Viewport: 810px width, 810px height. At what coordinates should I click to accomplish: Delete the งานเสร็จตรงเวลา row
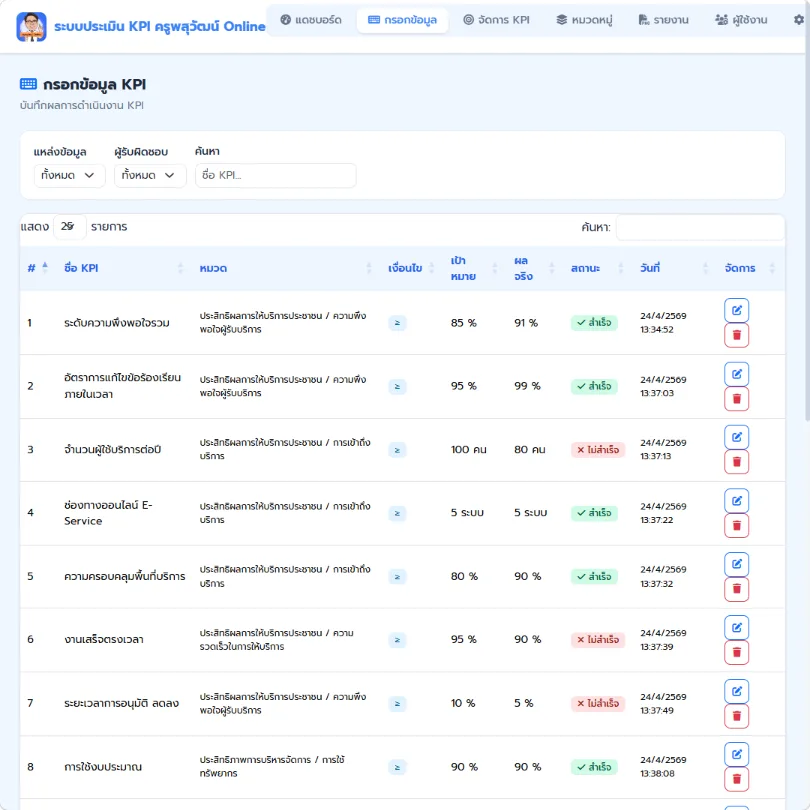click(x=736, y=652)
